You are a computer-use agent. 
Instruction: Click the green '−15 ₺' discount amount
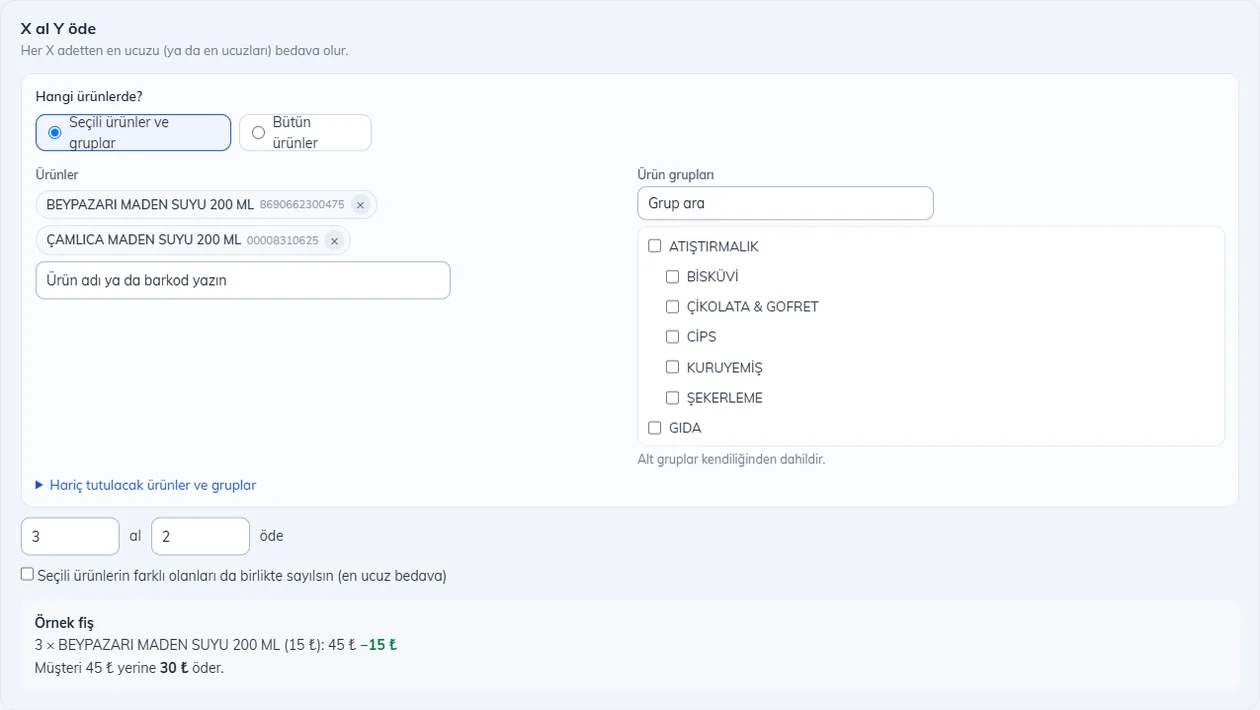tap(379, 645)
